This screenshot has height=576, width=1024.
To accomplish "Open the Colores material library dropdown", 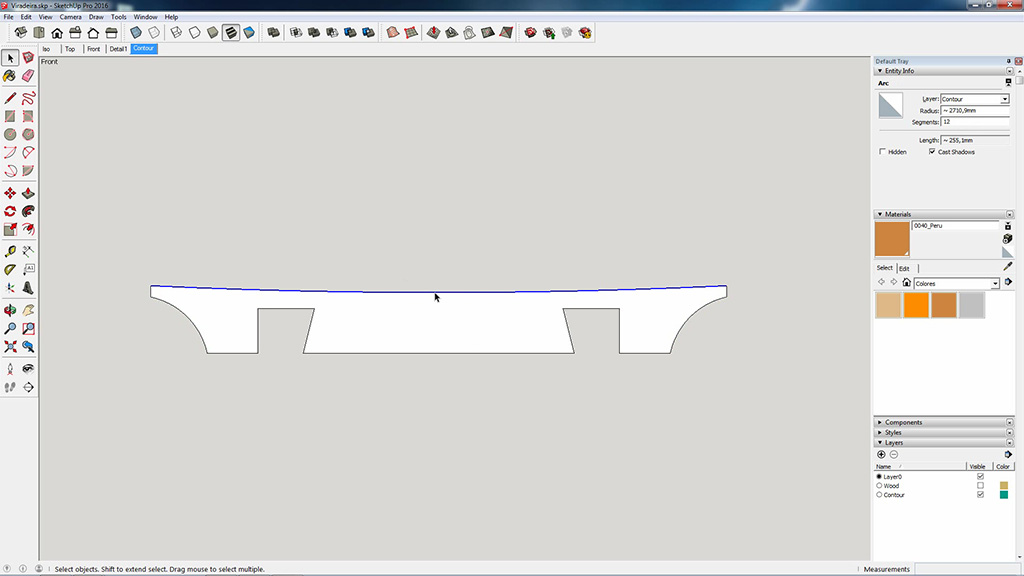I will tap(995, 283).
